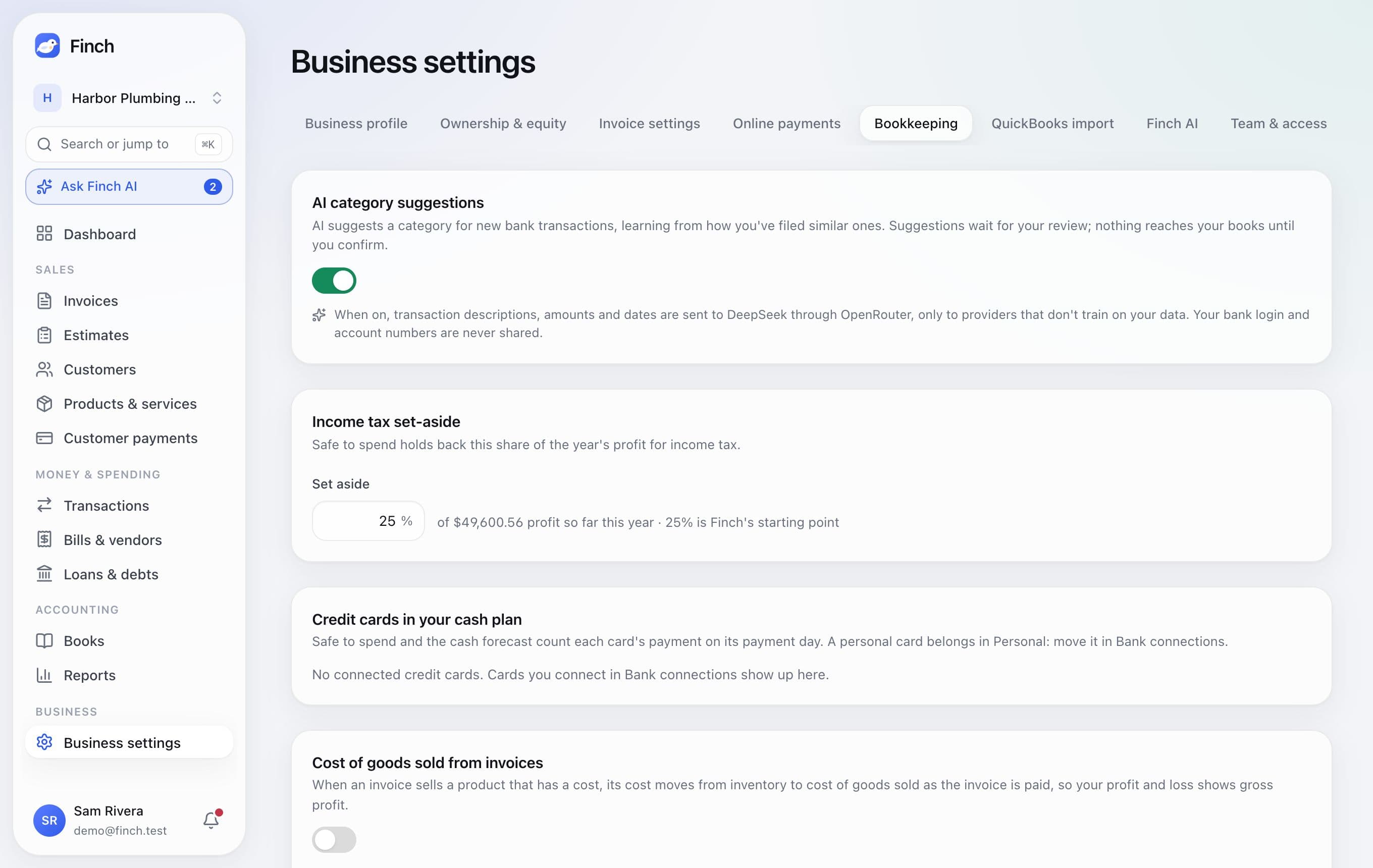Click the Set aside percentage field
This screenshot has width=1373, height=868.
[x=368, y=521]
